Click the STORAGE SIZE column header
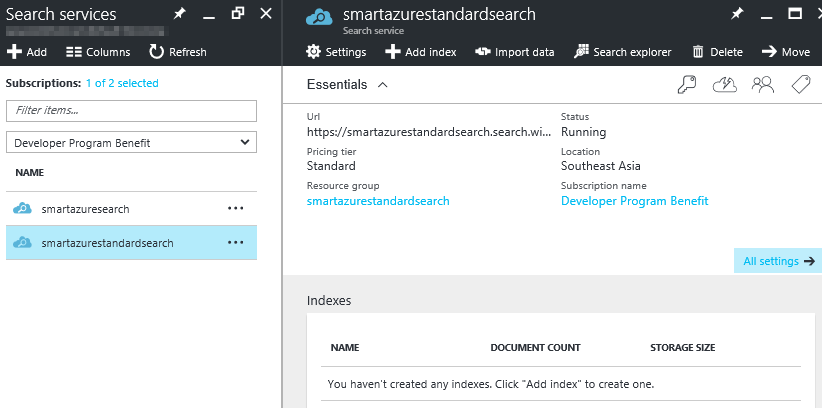822x408 pixels. (x=683, y=347)
